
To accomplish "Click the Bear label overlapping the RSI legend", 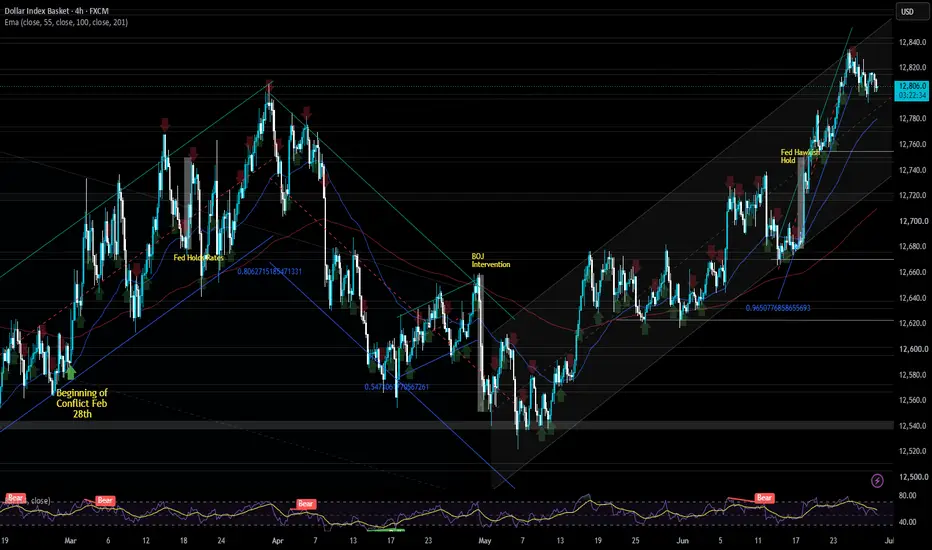I will (15, 498).
